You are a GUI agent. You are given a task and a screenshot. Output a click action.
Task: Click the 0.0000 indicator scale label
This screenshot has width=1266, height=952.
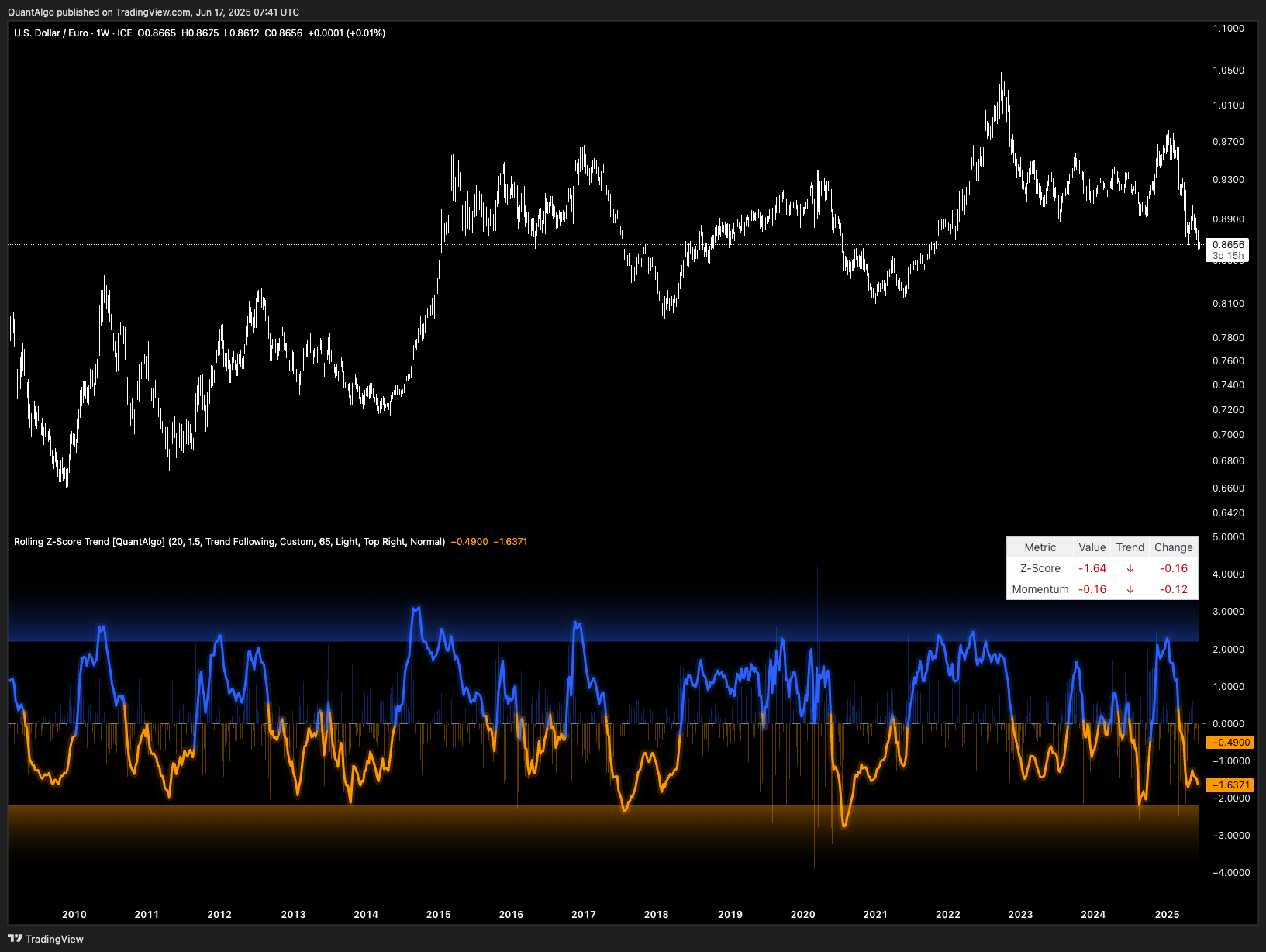1229,724
